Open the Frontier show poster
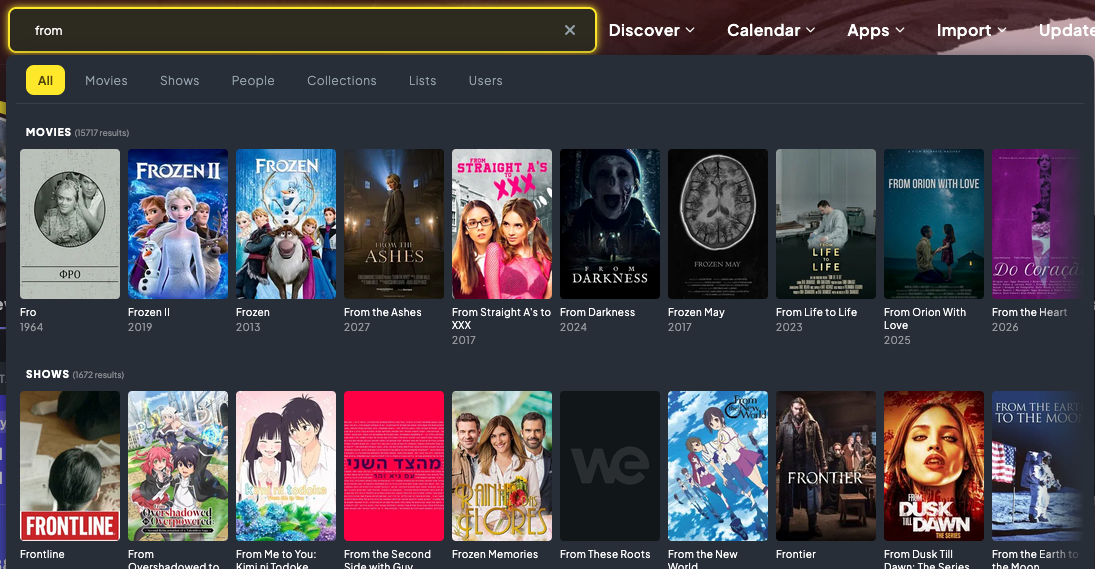Screen dimensions: 1095x569 tap(826, 466)
